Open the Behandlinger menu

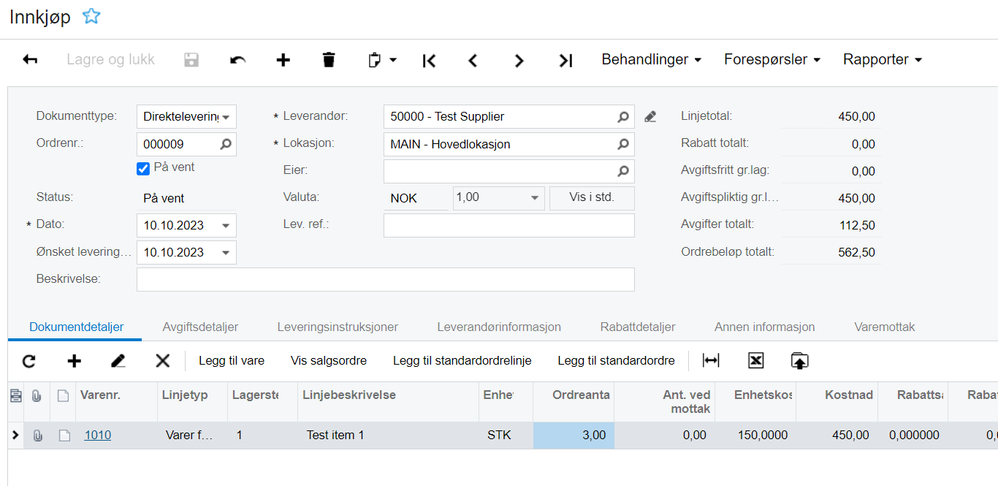(652, 60)
